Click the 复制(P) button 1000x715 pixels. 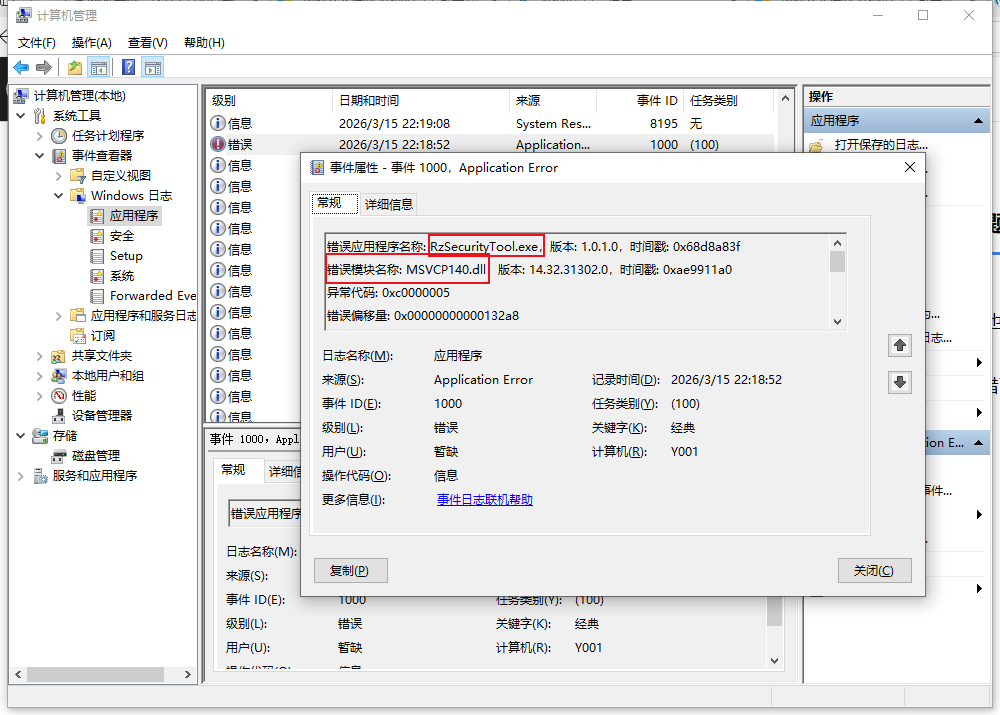coord(350,570)
